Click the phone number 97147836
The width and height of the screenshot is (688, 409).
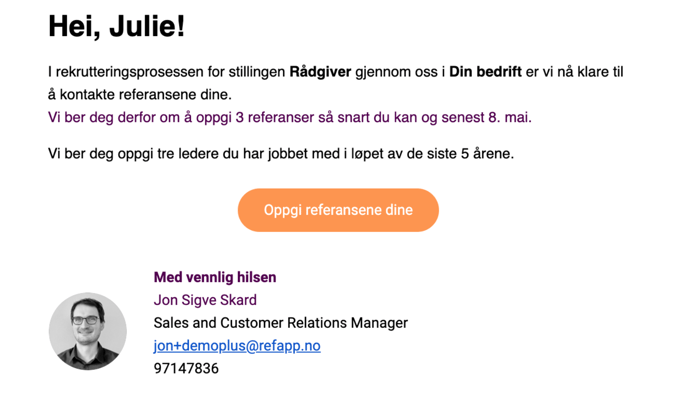(186, 368)
